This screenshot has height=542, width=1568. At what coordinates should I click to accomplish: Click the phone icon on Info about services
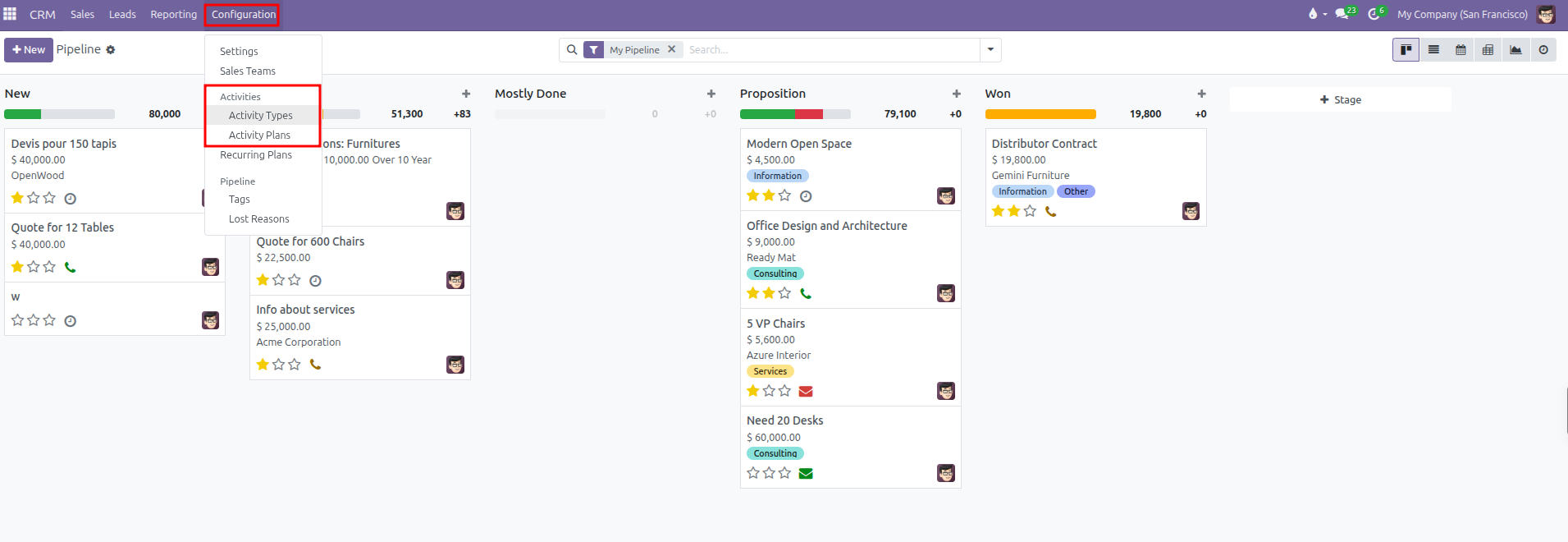click(x=315, y=365)
